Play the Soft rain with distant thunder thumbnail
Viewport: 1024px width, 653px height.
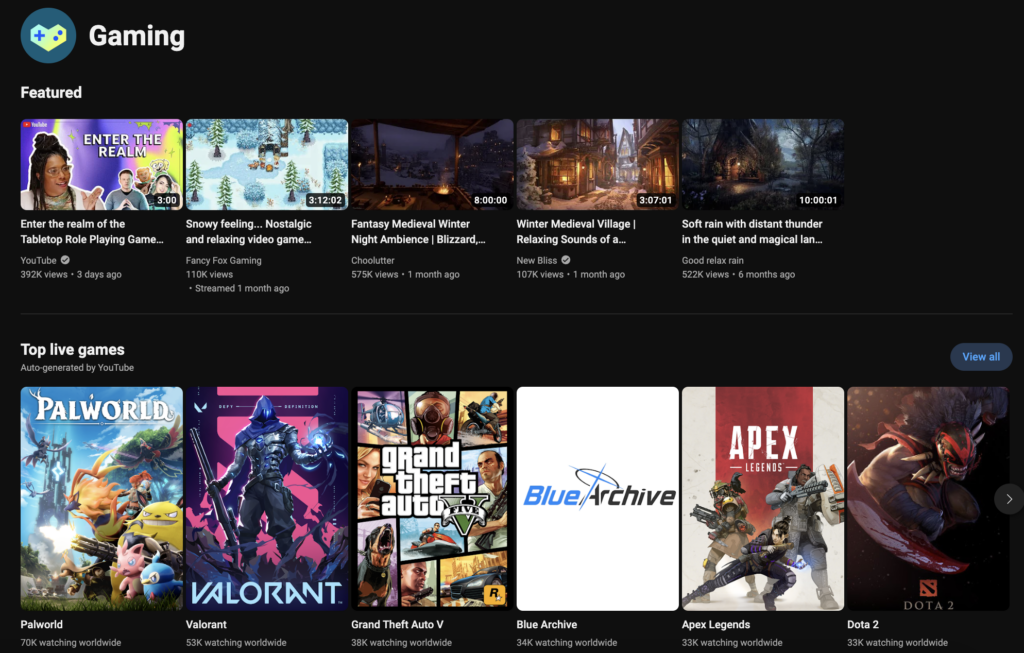tap(762, 165)
